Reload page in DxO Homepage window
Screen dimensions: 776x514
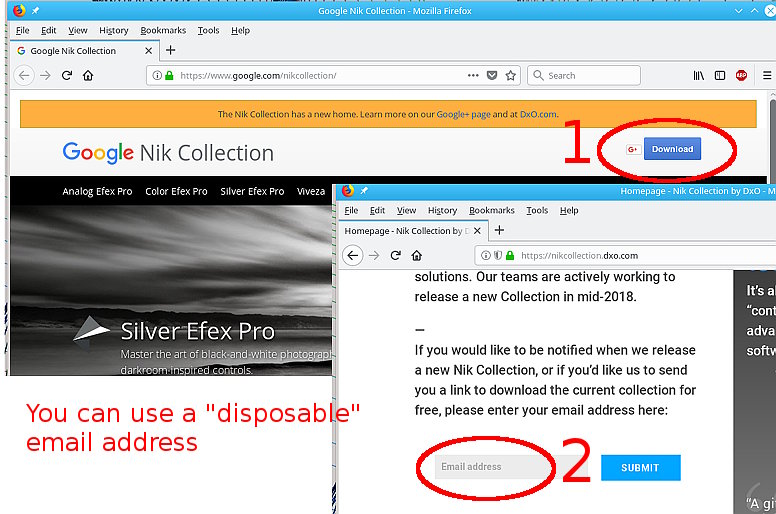pyautogui.click(x=395, y=256)
